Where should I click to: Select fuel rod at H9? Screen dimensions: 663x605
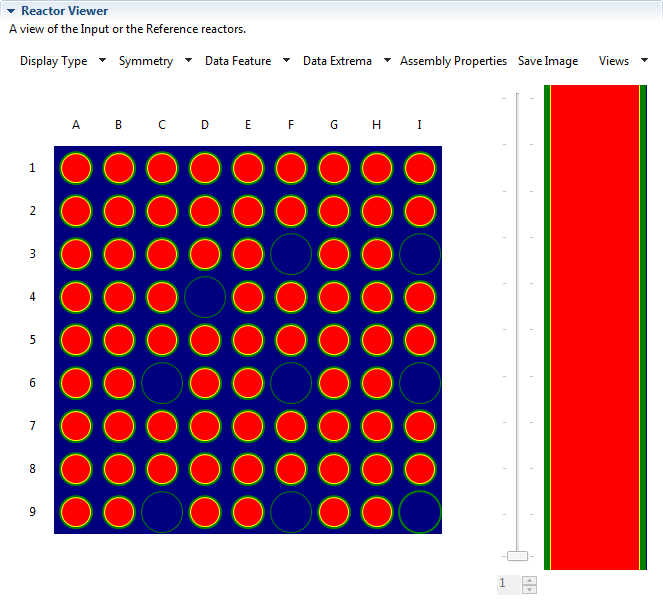tap(377, 512)
